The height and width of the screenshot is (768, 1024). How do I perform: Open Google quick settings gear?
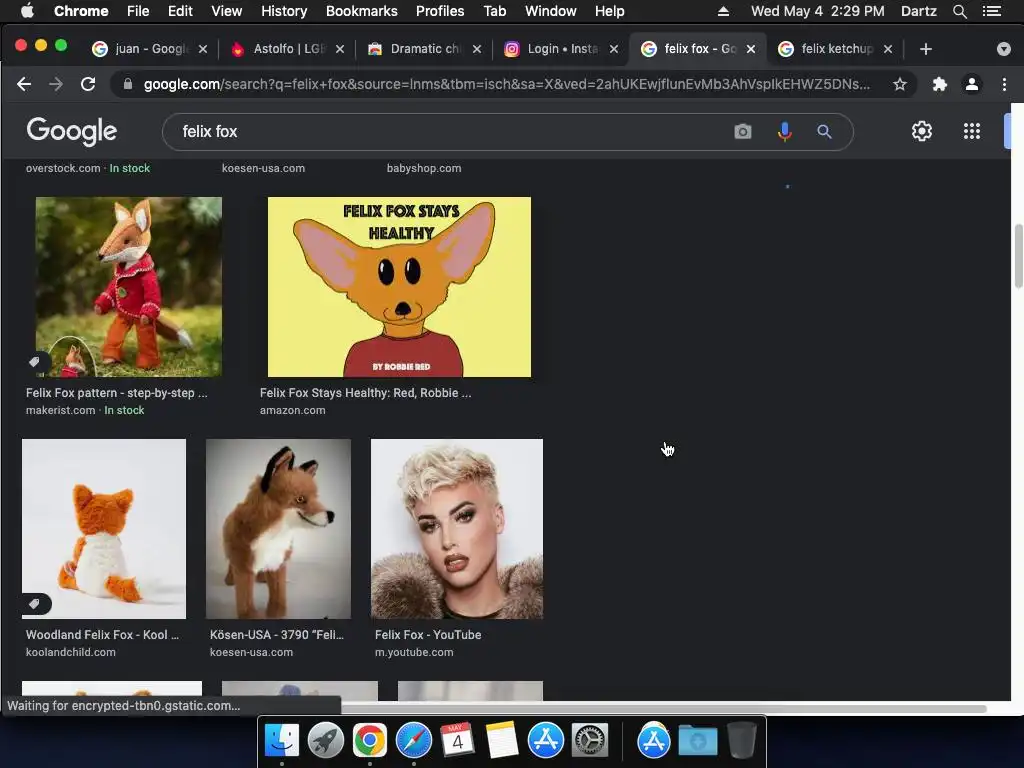[921, 131]
